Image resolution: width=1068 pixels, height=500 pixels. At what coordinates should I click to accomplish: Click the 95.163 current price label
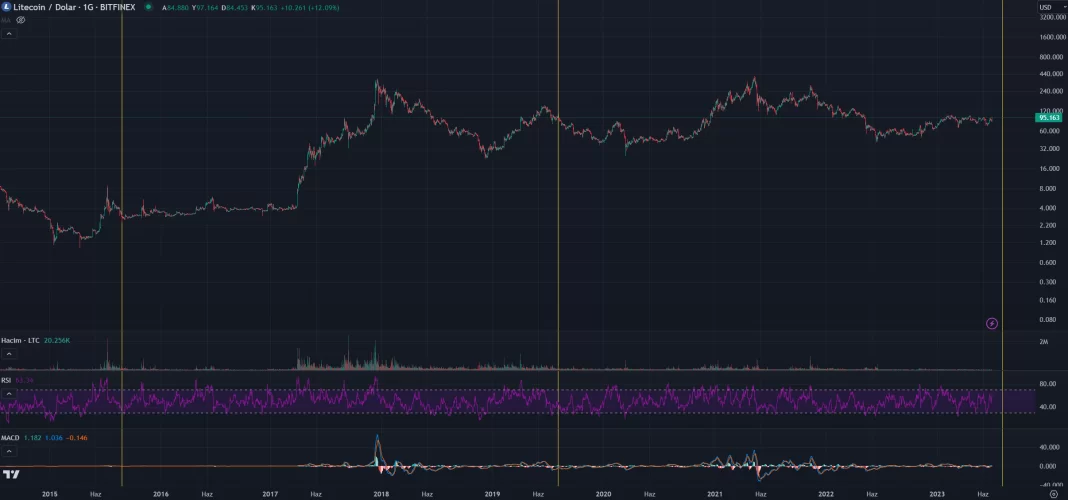click(x=1049, y=118)
